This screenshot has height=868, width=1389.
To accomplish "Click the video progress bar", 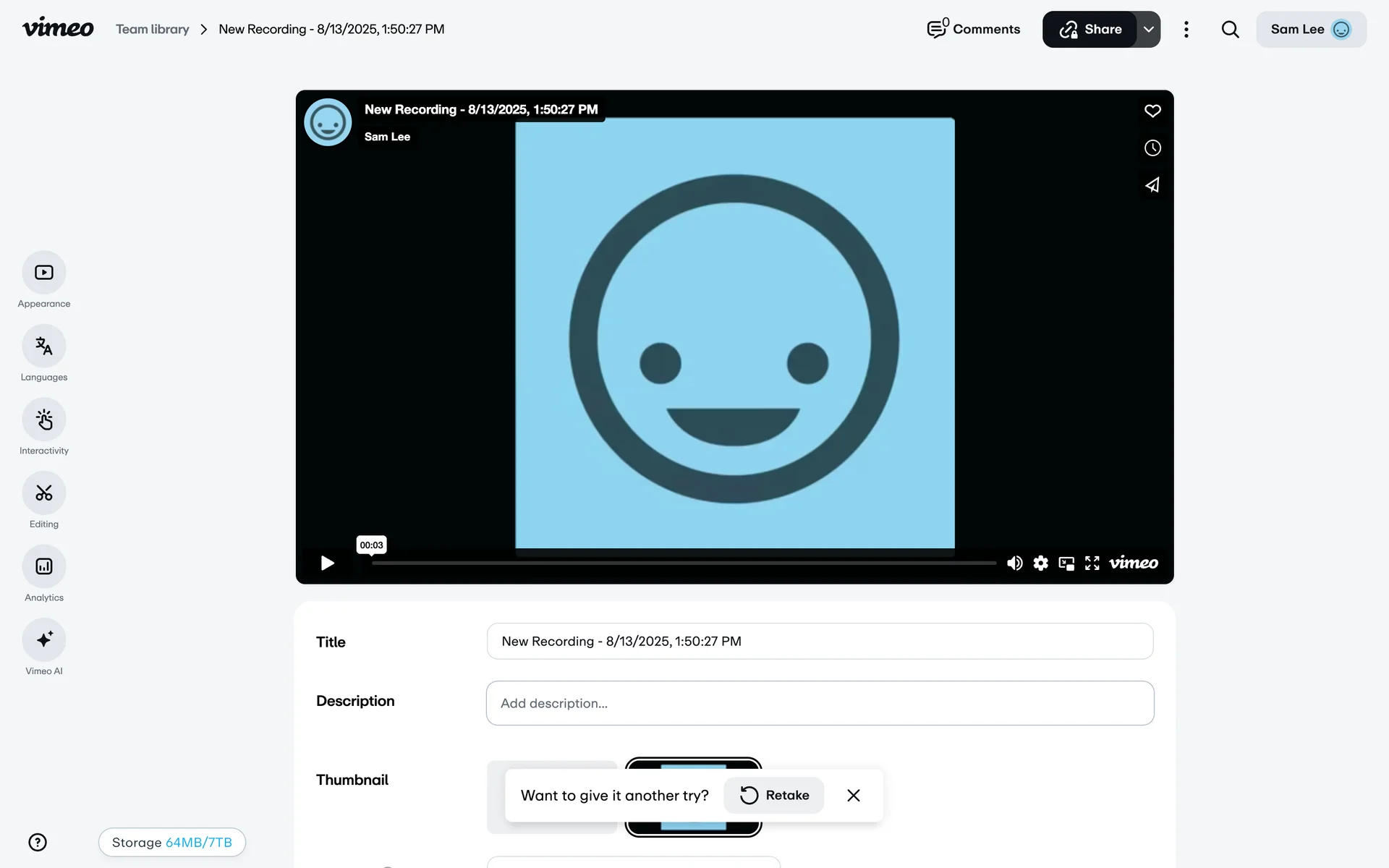I will click(684, 563).
